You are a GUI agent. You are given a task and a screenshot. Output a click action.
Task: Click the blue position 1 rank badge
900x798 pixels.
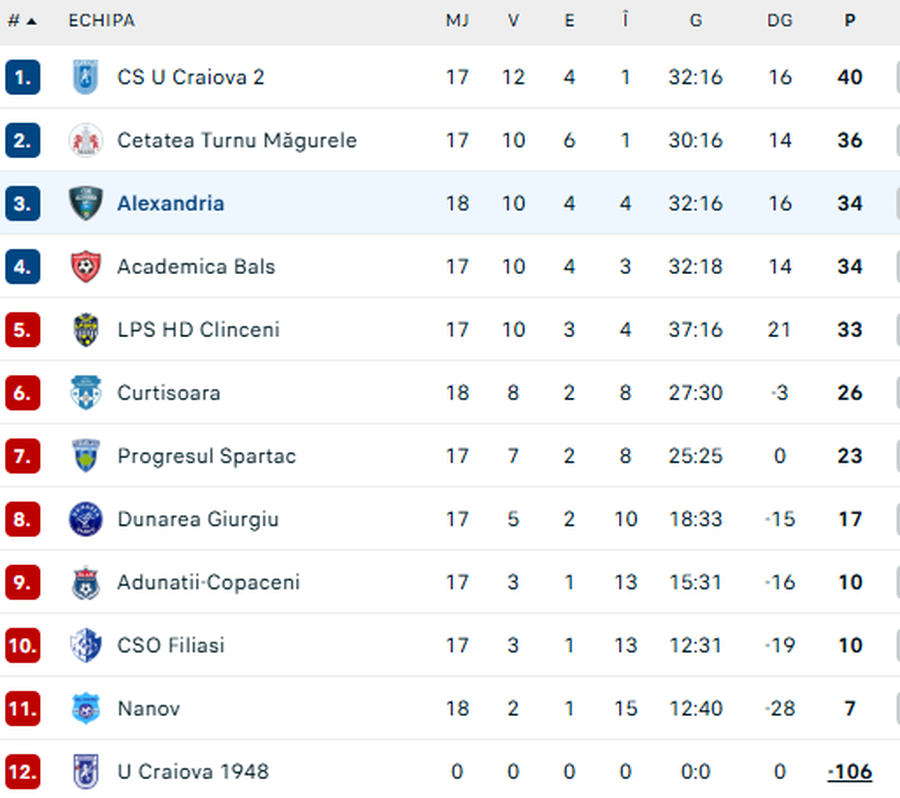(22, 77)
